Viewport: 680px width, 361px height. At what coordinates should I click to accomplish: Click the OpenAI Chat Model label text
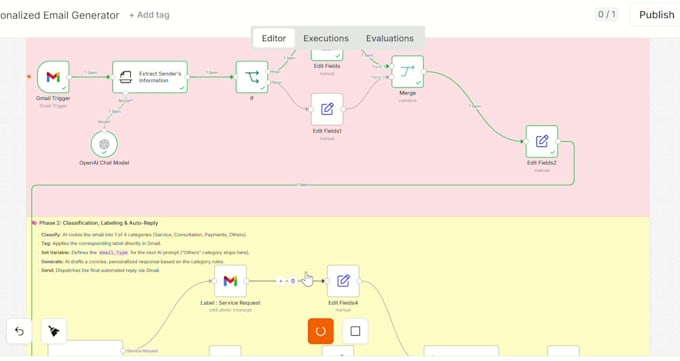pos(104,163)
